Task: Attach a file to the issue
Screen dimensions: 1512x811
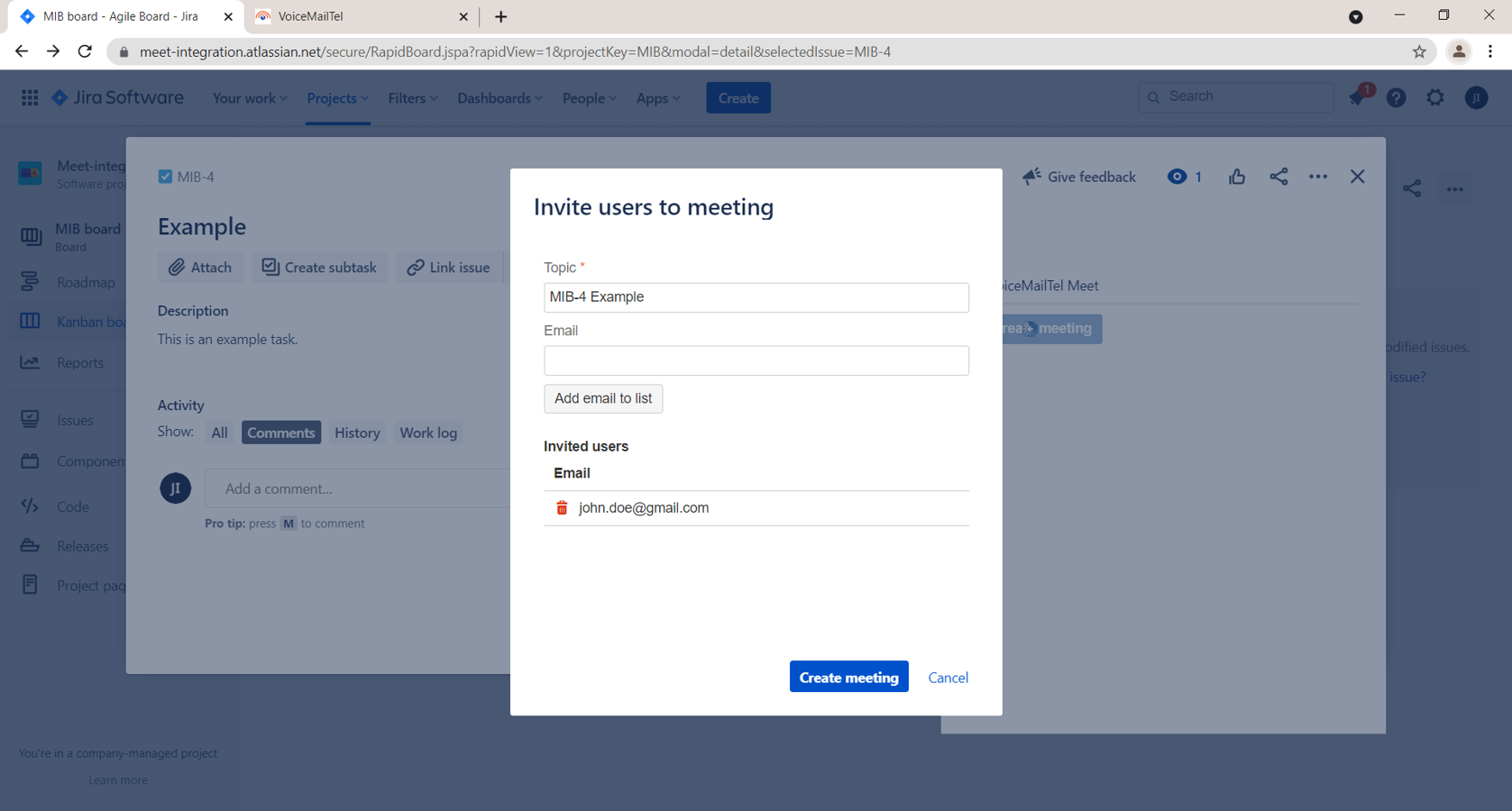Action: pos(200,267)
